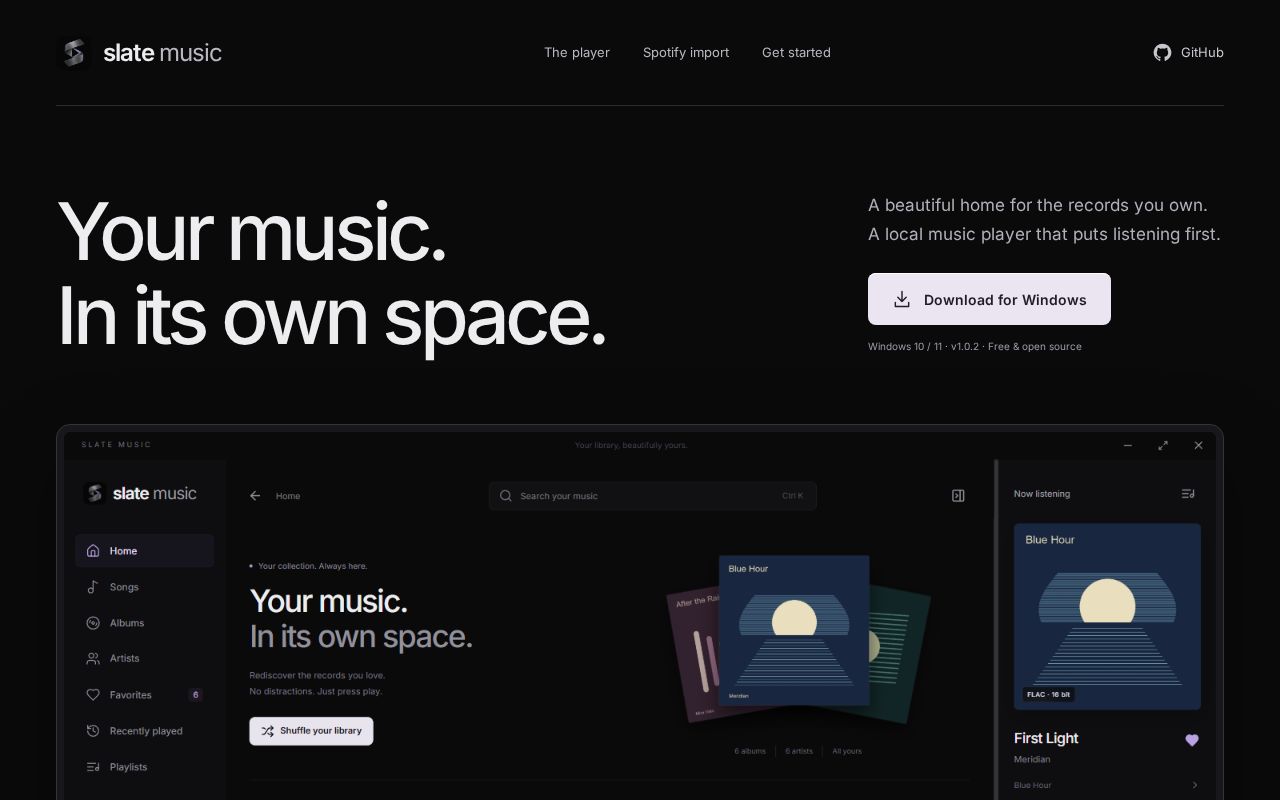Click the Recently played clock icon
Viewport: 1280px width, 800px height.
tap(93, 730)
